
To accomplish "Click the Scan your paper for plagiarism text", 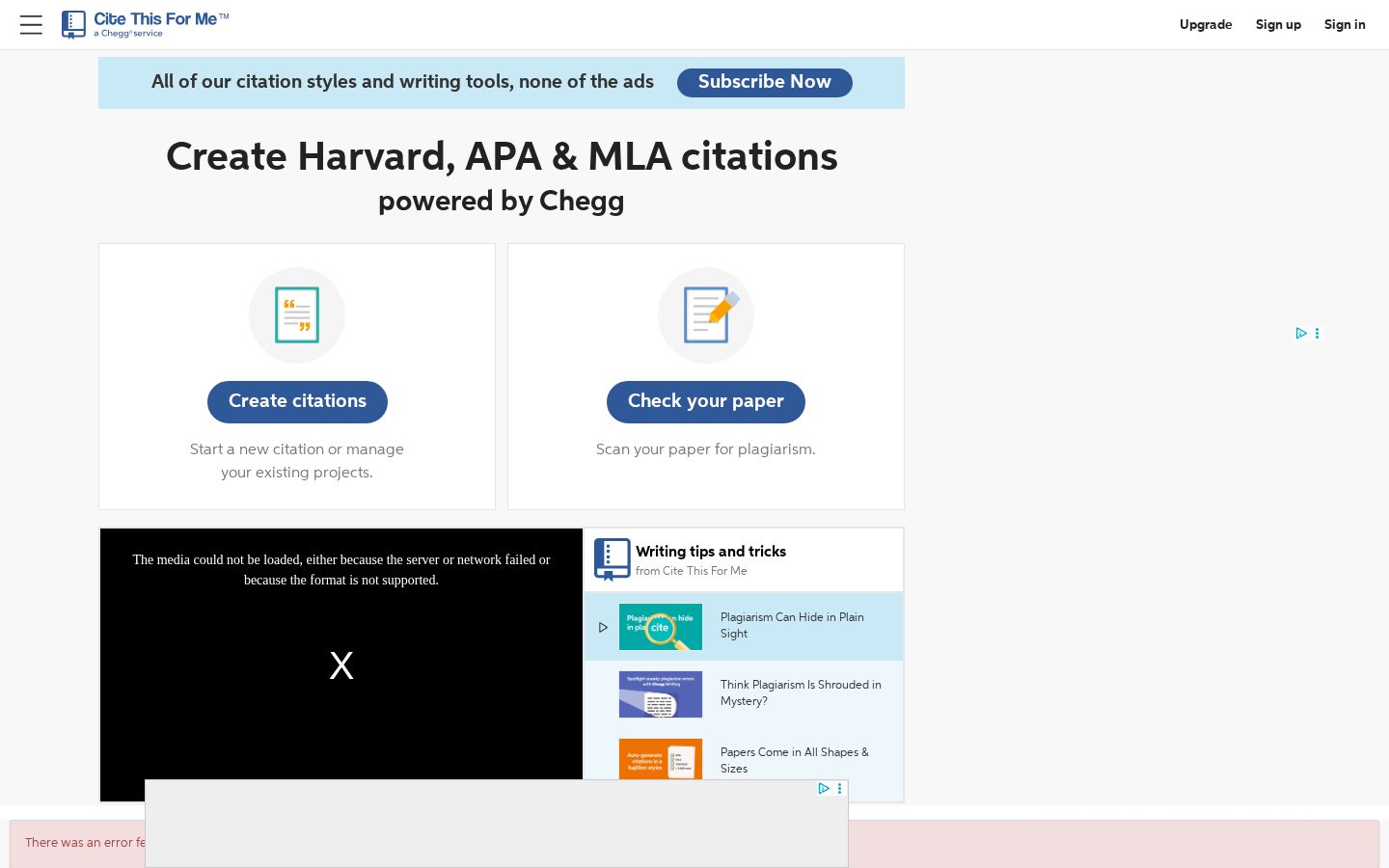I will (706, 449).
